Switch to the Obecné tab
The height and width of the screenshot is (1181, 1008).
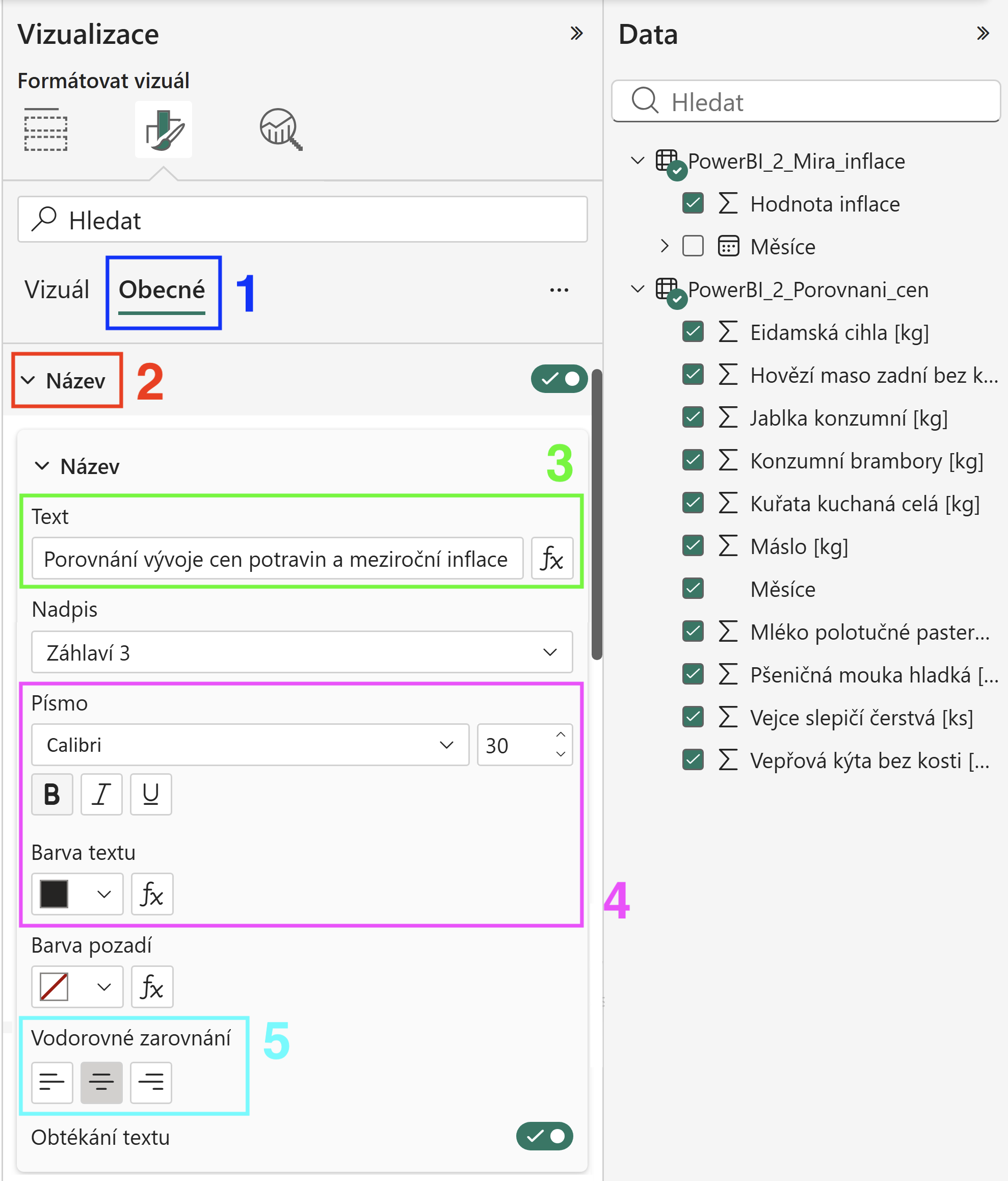162,290
